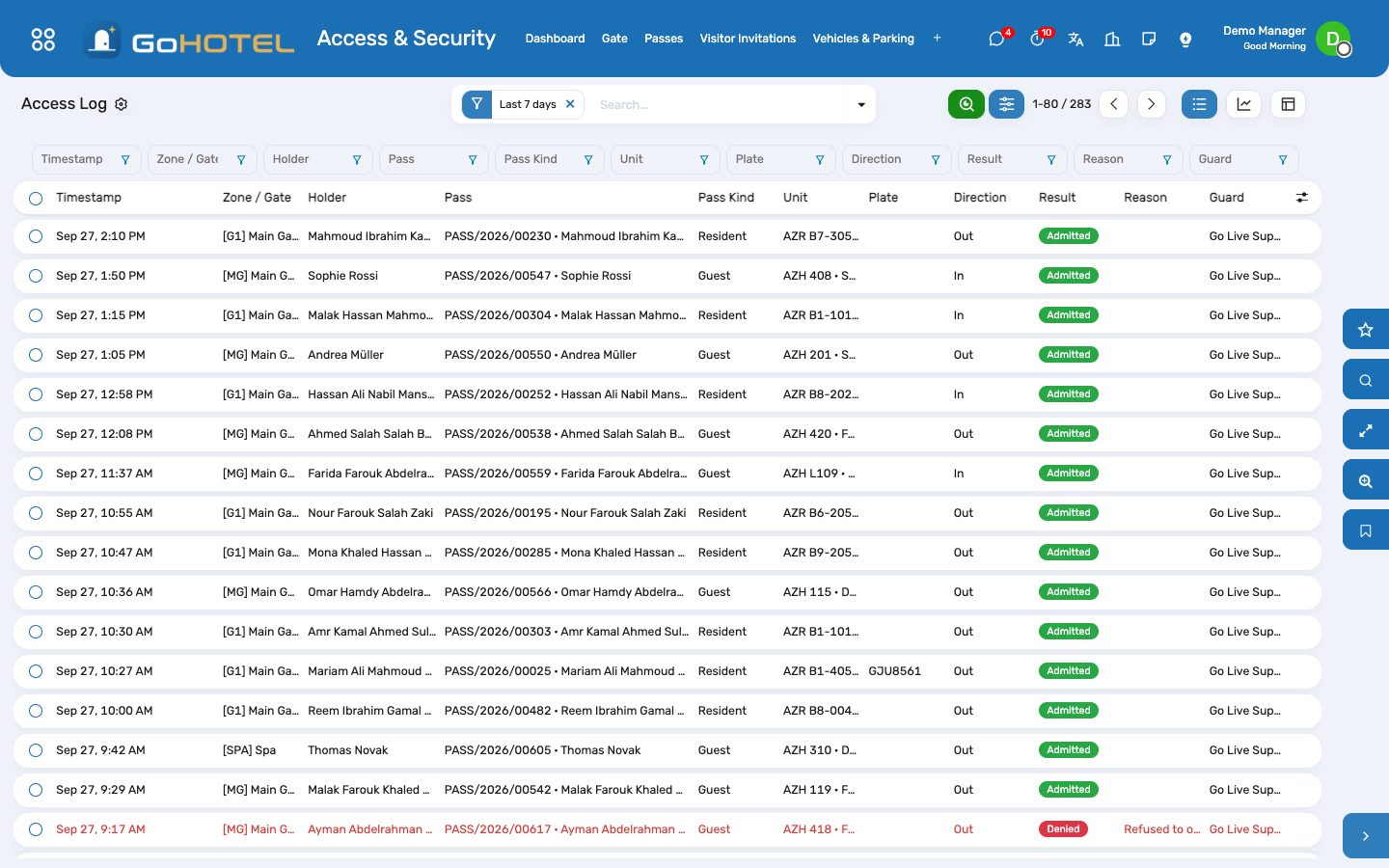Switch to list view
This screenshot has width=1389, height=868.
tap(1199, 104)
